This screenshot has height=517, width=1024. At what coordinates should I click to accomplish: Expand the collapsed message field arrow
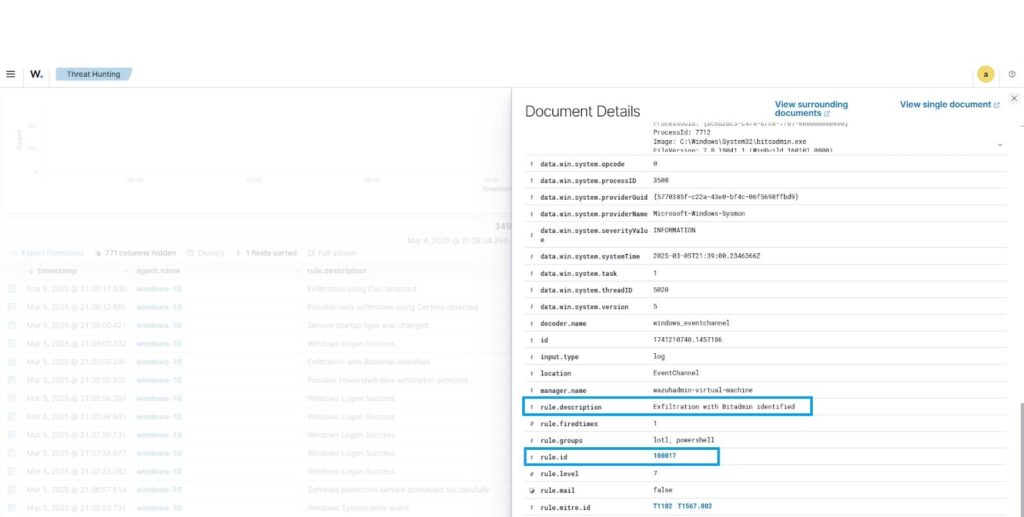(x=1001, y=144)
